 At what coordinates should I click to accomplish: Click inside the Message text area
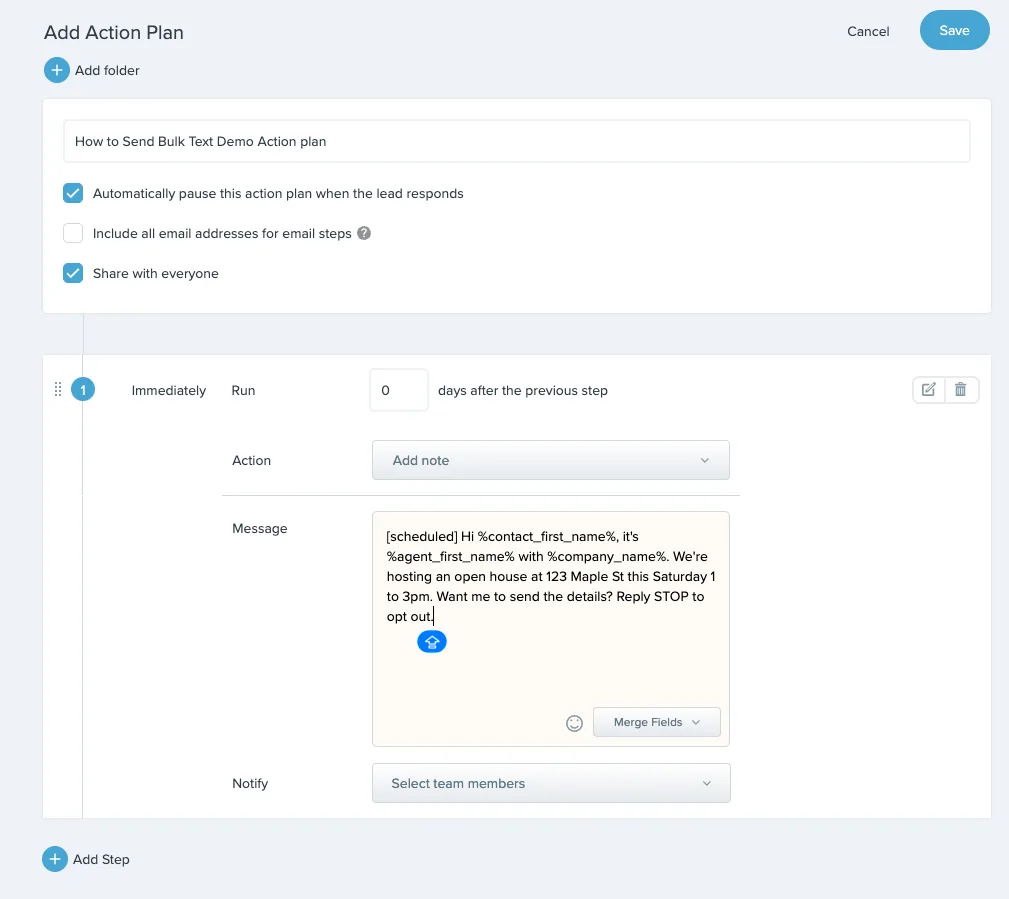[551, 629]
